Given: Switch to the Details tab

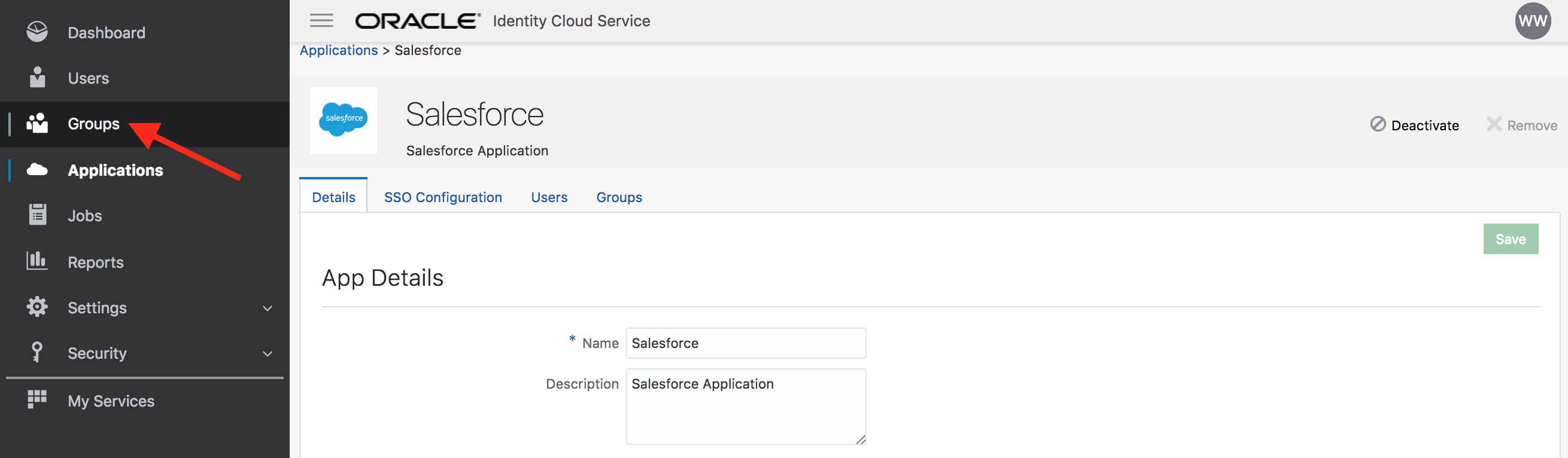Looking at the screenshot, I should 333,197.
